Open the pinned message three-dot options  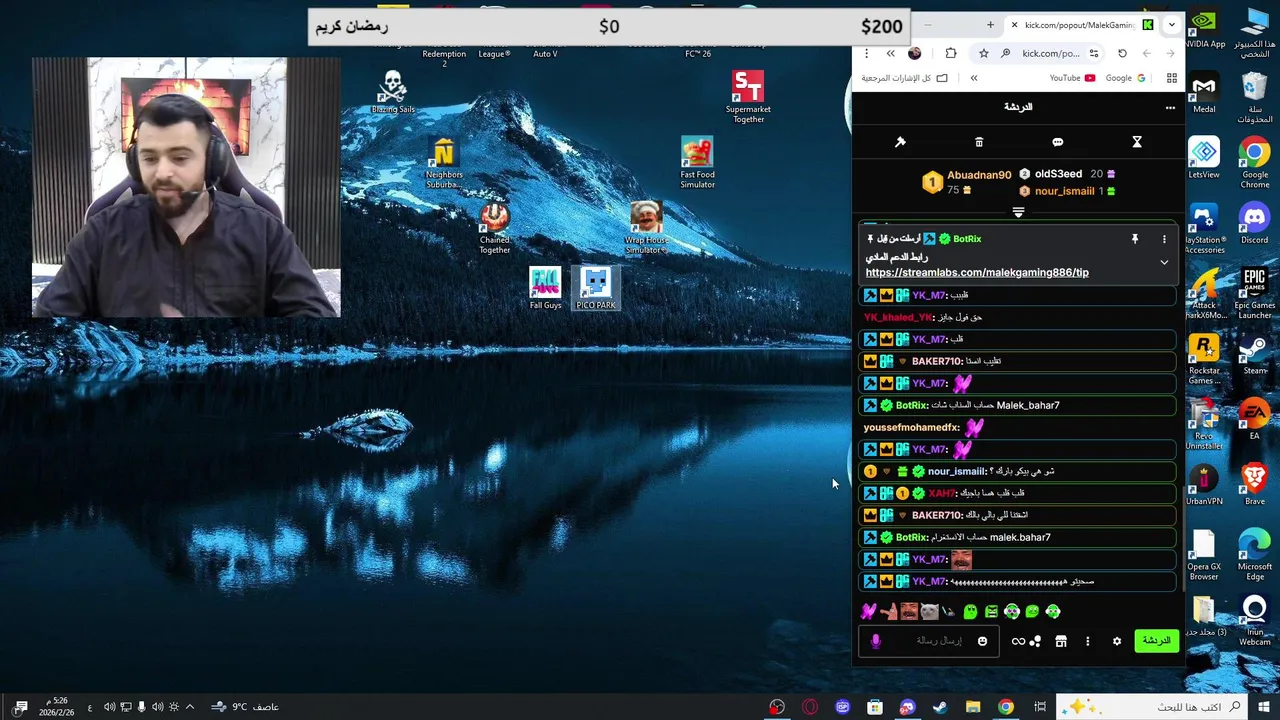click(1164, 239)
